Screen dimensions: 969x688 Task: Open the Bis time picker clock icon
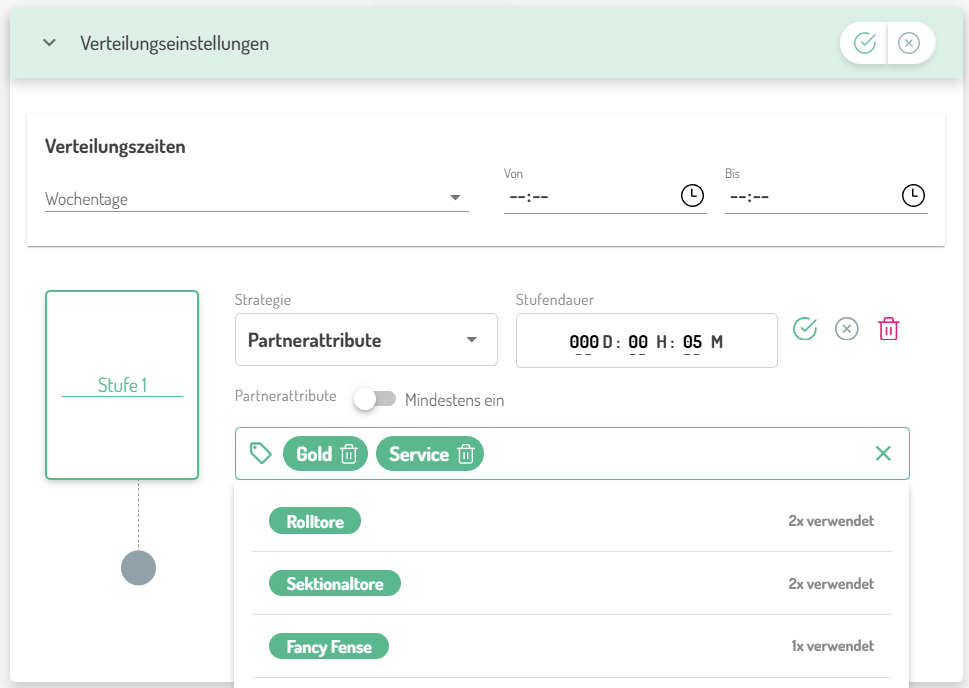pos(913,196)
